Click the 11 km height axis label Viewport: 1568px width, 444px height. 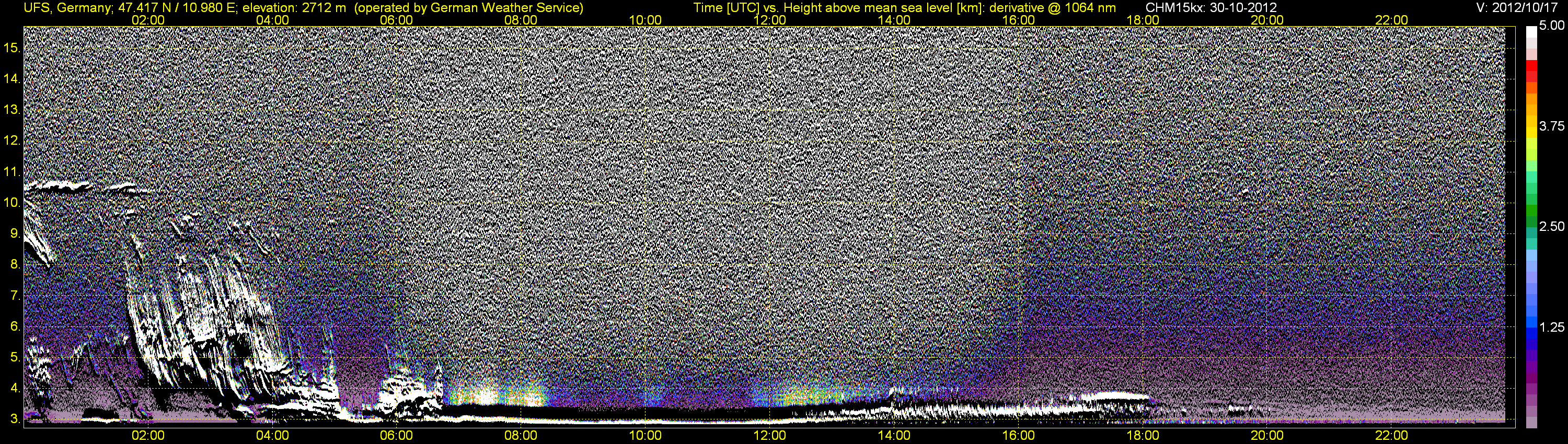coord(11,172)
